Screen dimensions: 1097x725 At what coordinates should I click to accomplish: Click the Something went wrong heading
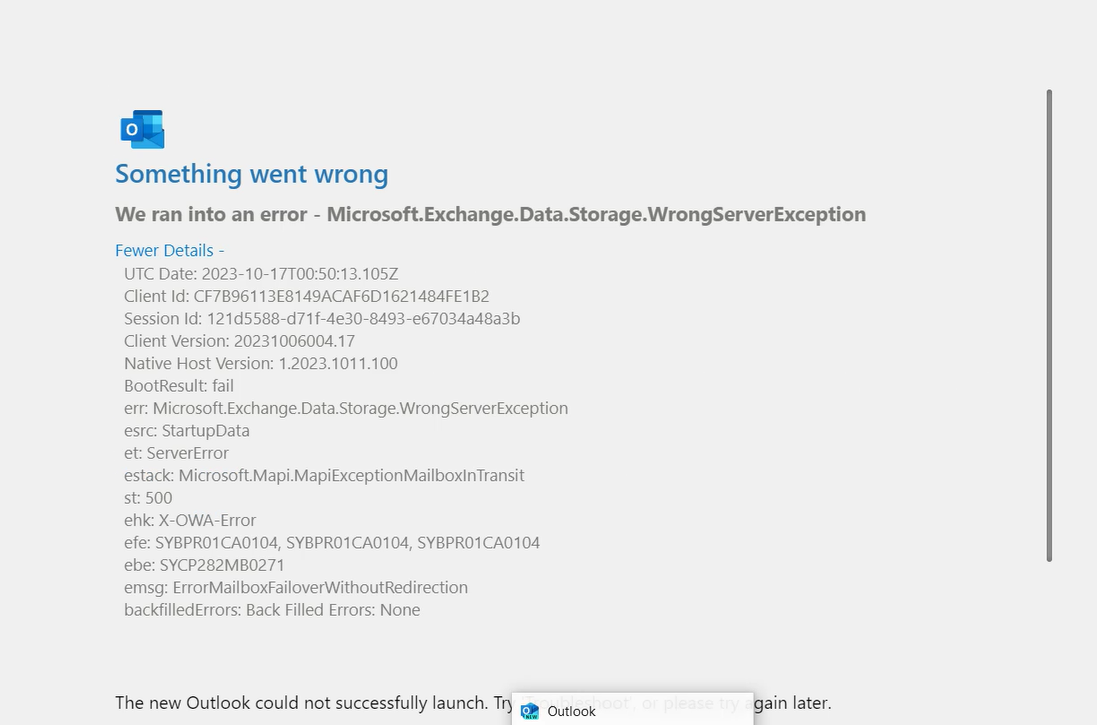pyautogui.click(x=252, y=174)
